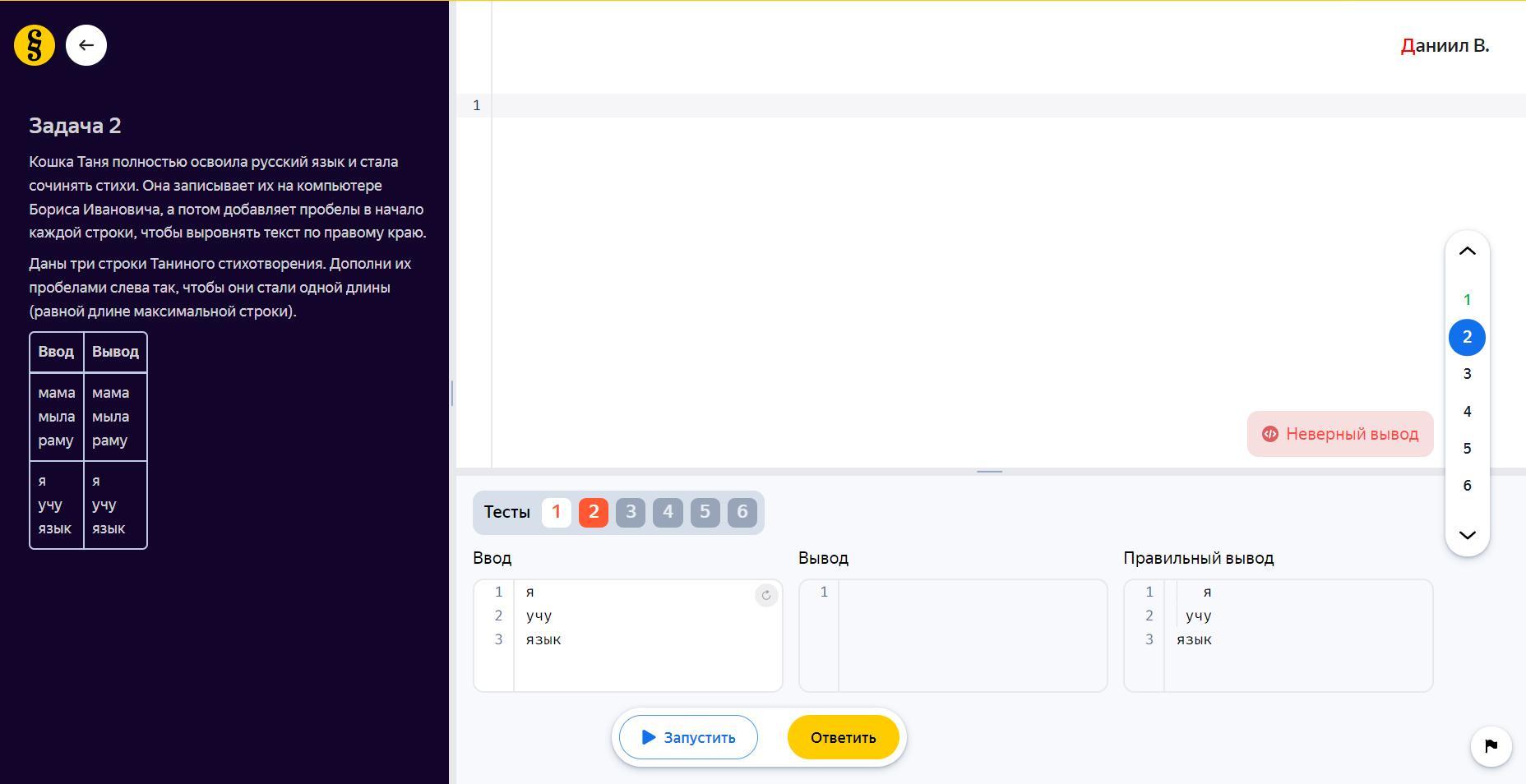Click into the code editor line 1
The image size is (1526, 784).
1008,105
